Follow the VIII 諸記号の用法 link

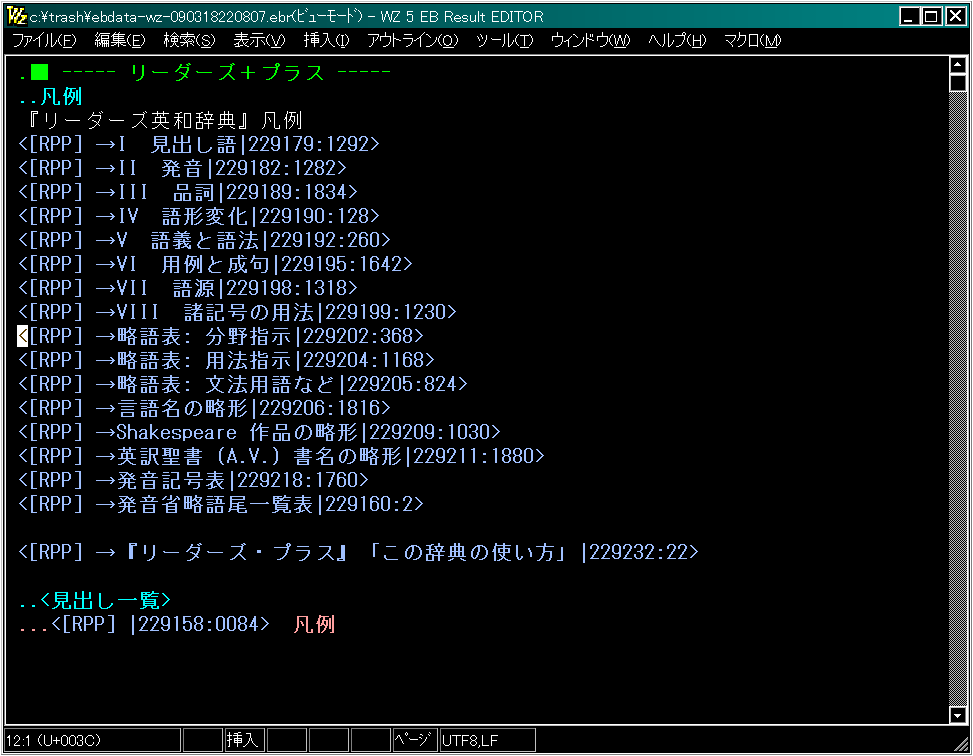tap(237, 312)
